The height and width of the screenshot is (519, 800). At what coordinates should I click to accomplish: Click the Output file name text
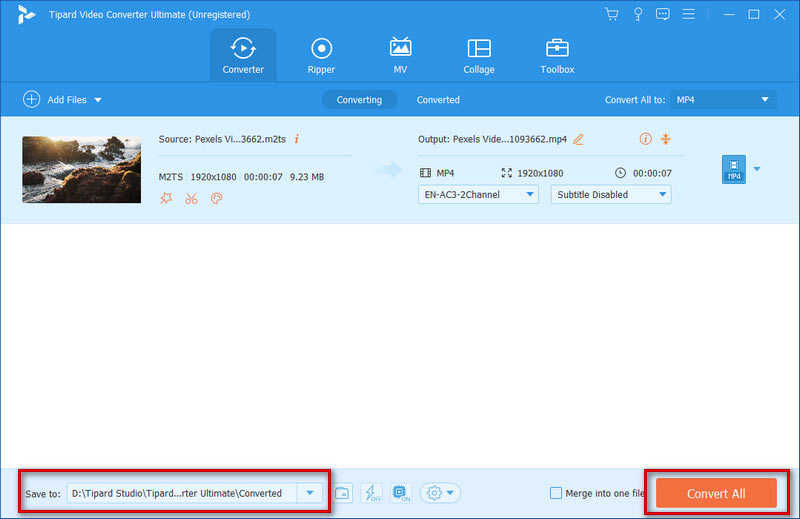pyautogui.click(x=492, y=139)
